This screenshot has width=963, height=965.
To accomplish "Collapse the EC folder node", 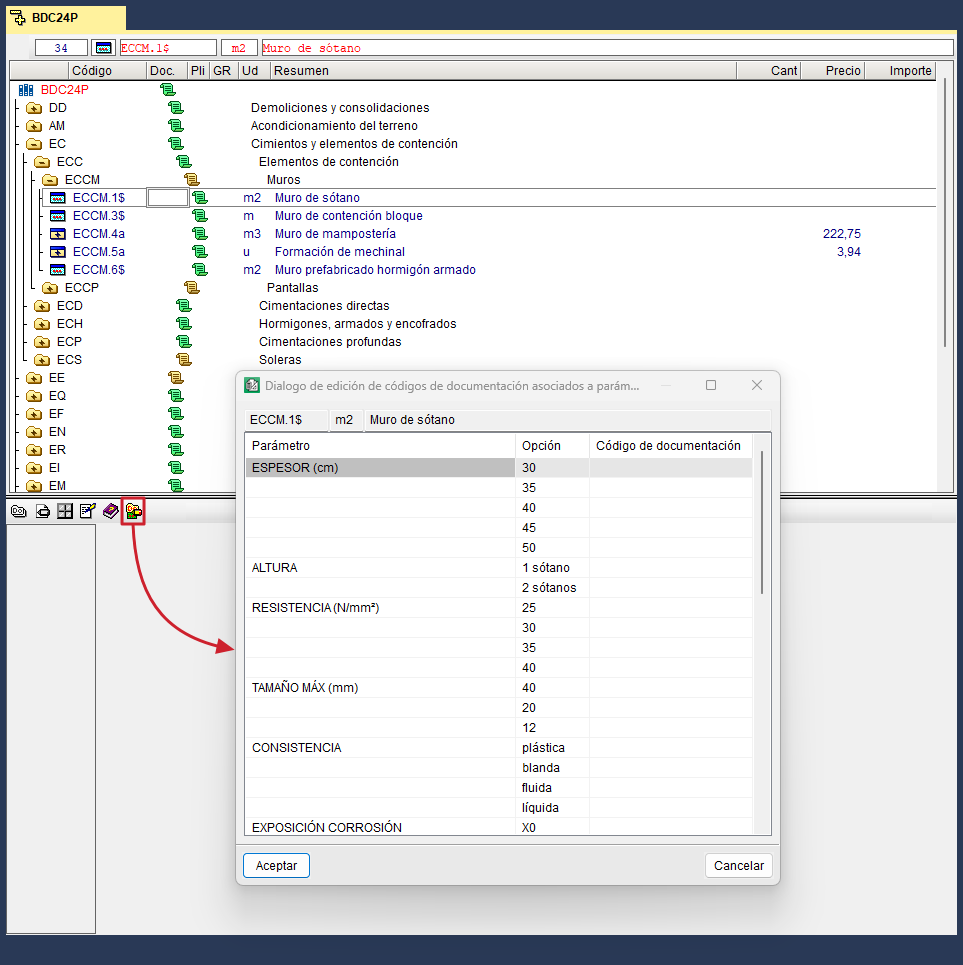I will tap(34, 144).
